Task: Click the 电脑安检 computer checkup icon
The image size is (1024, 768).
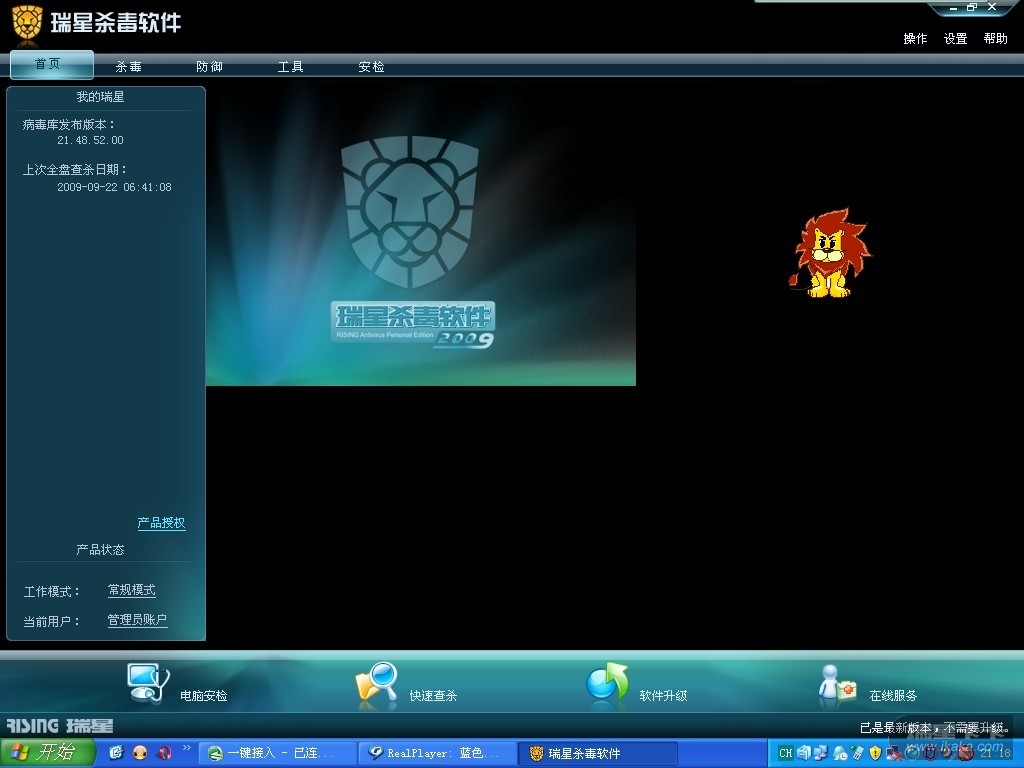Action: (148, 683)
